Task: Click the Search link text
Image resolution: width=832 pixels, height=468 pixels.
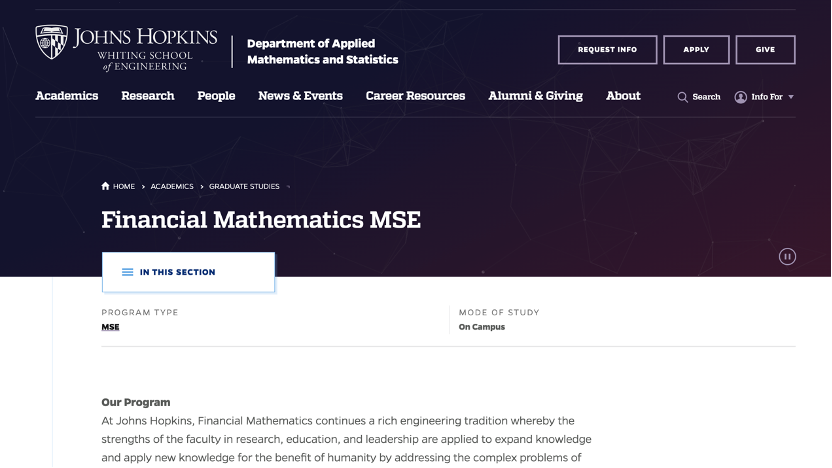Action: pos(706,97)
